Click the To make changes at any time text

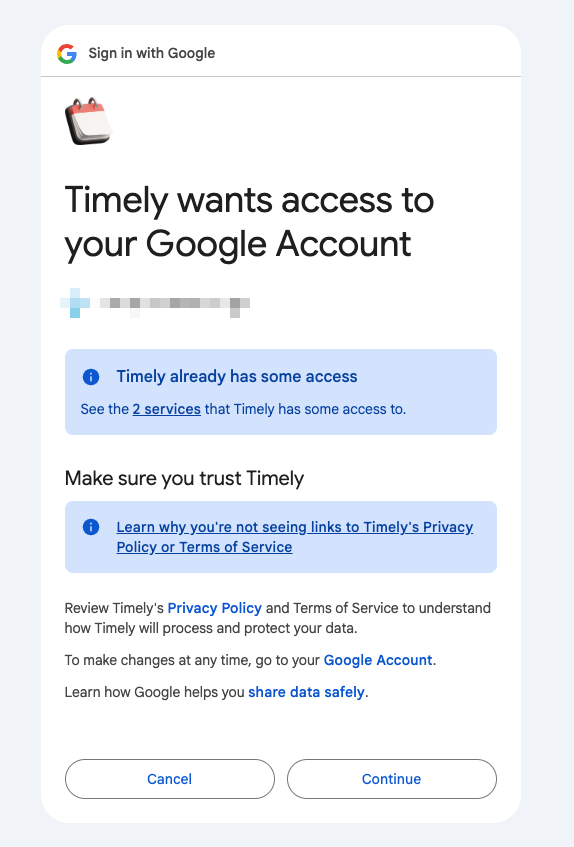(x=192, y=660)
